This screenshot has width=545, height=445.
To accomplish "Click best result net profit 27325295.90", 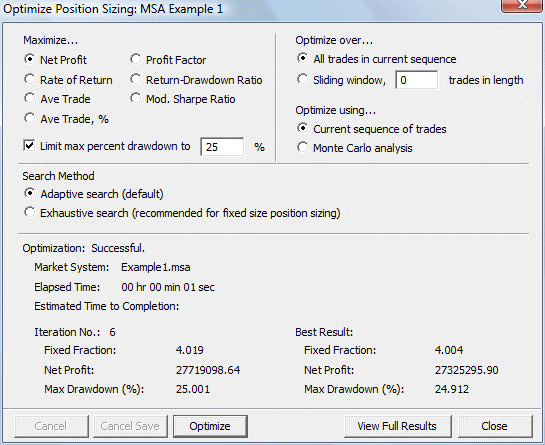I will [x=466, y=370].
